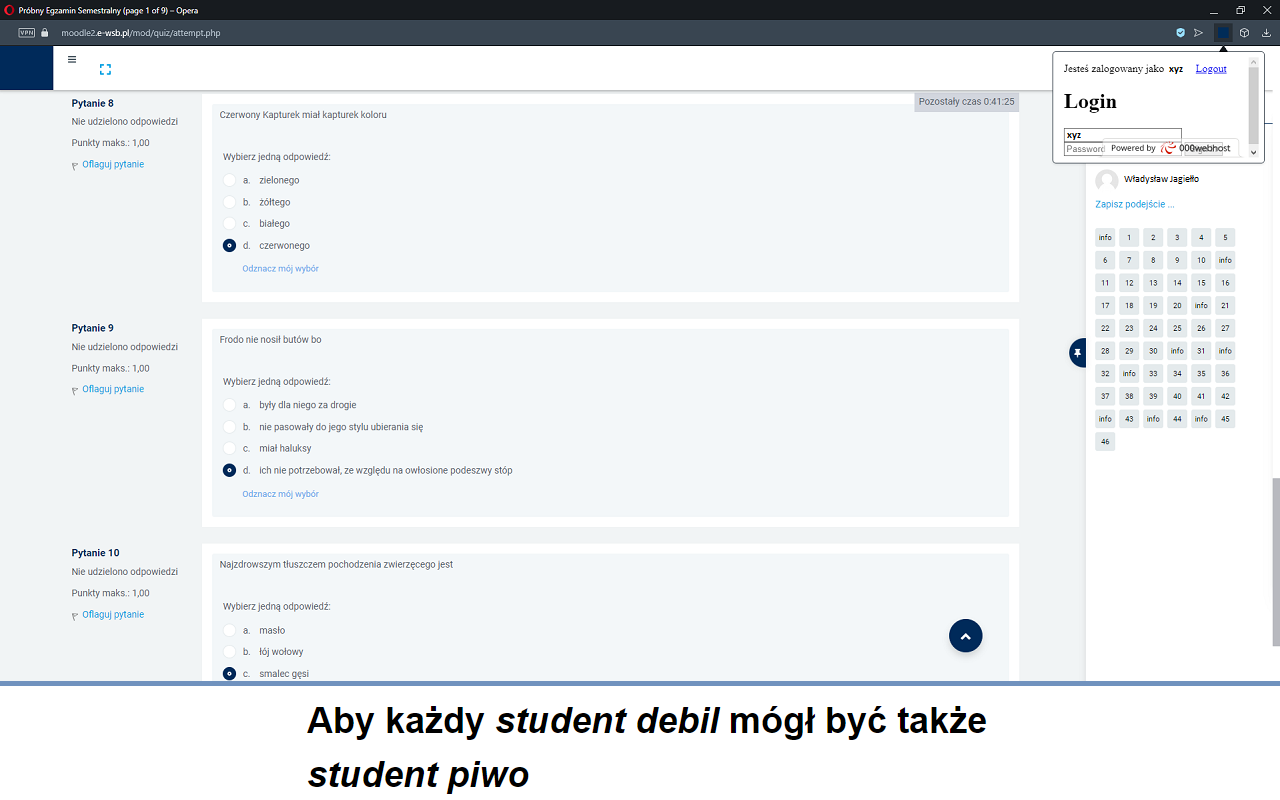Viewport: 1280px width, 800px height.
Task: Click the login popup's vertical scrollbar
Action: pyautogui.click(x=1256, y=107)
